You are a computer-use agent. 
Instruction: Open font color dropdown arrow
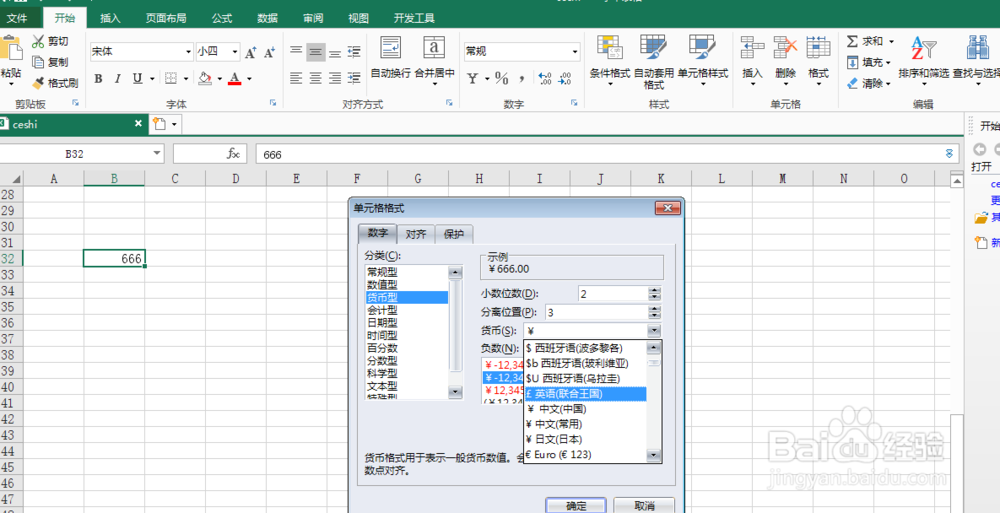pos(249,78)
